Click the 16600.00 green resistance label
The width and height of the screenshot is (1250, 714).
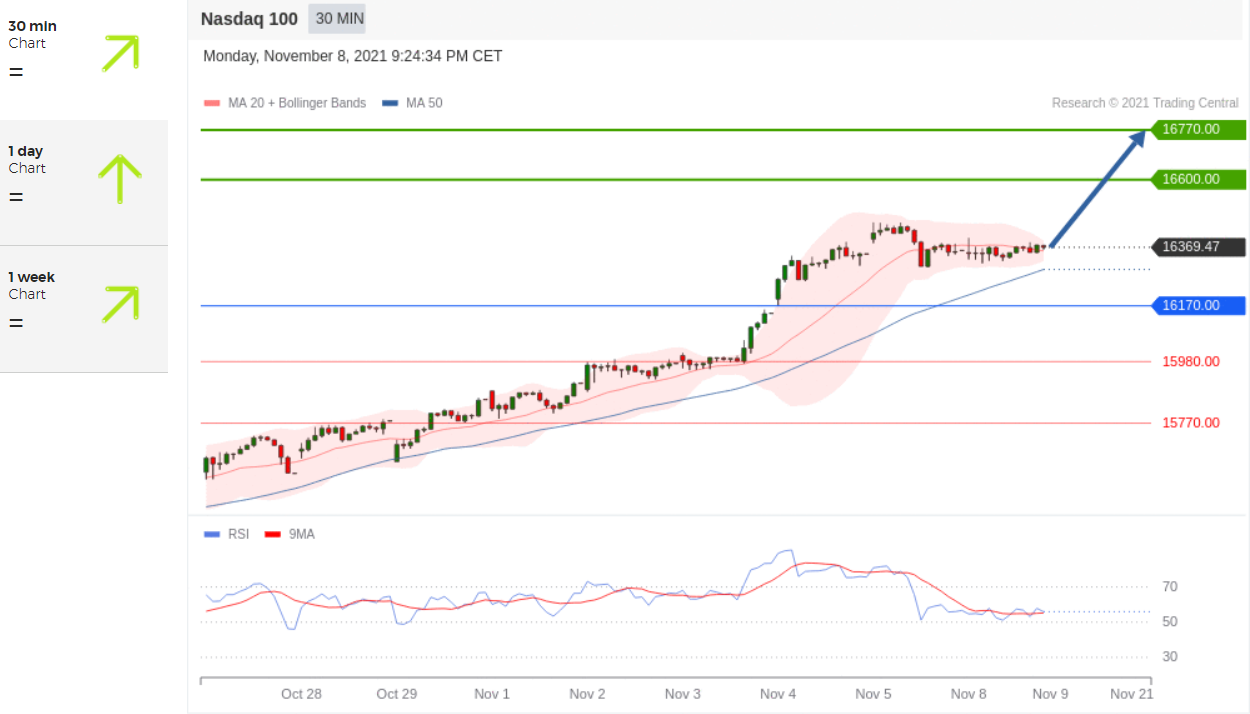[1198, 179]
